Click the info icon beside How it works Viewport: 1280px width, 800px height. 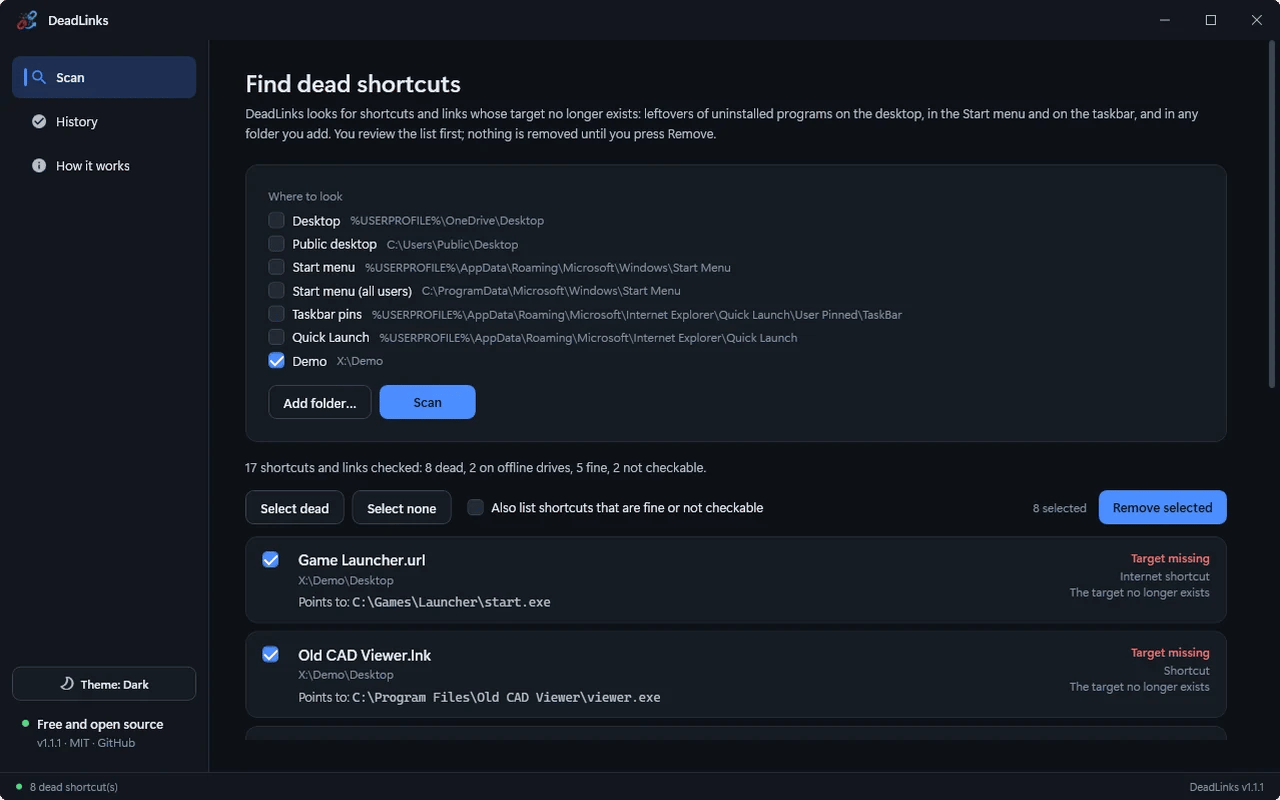click(39, 165)
